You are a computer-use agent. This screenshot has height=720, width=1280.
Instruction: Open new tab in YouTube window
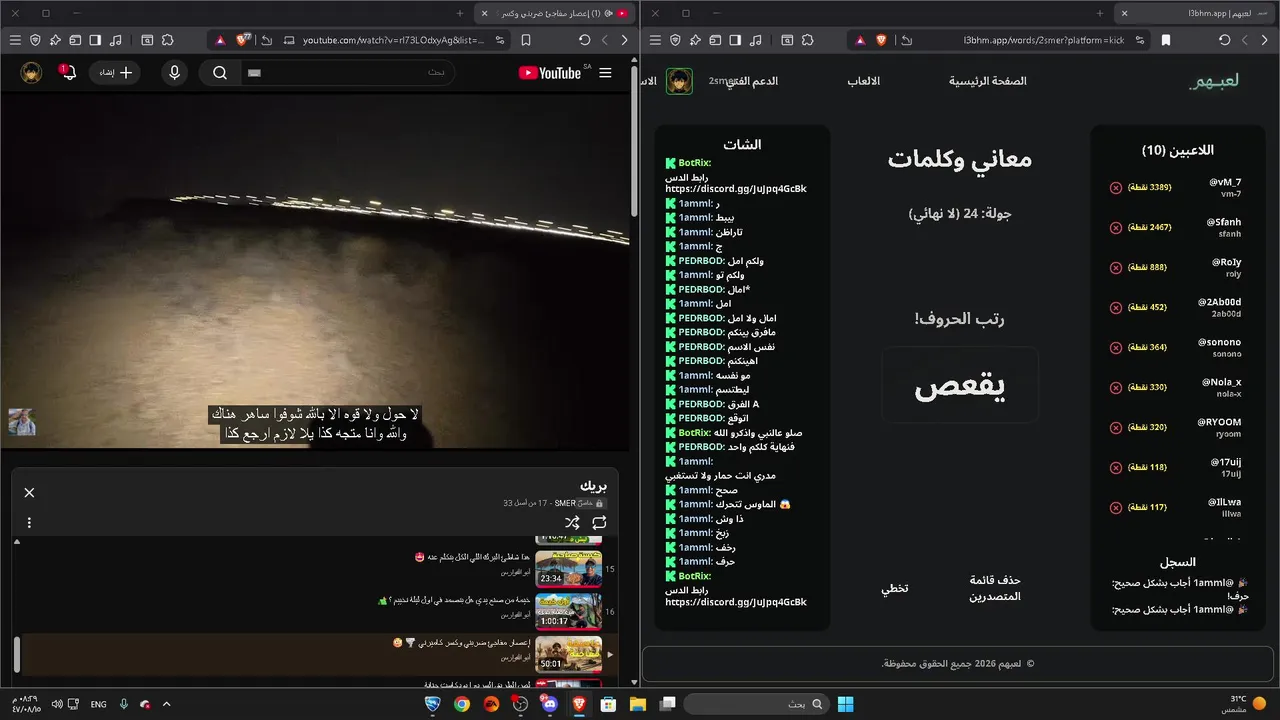click(x=460, y=14)
